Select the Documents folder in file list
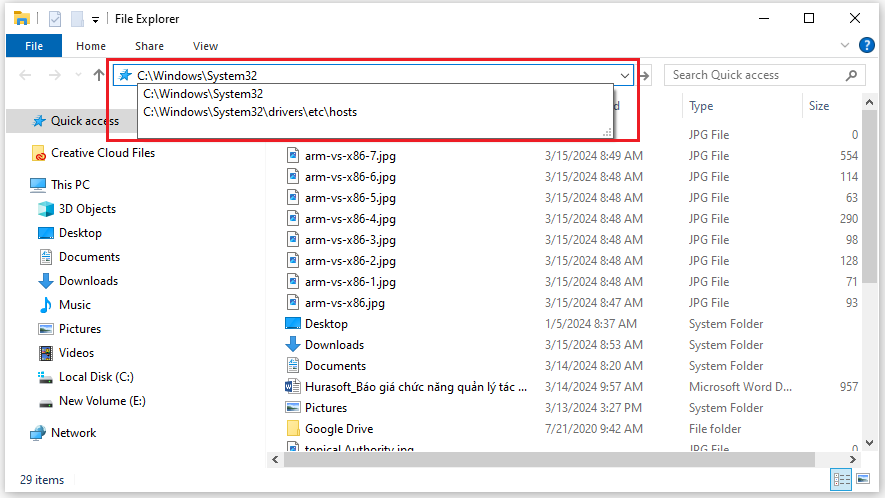The image size is (885, 498). (x=335, y=366)
